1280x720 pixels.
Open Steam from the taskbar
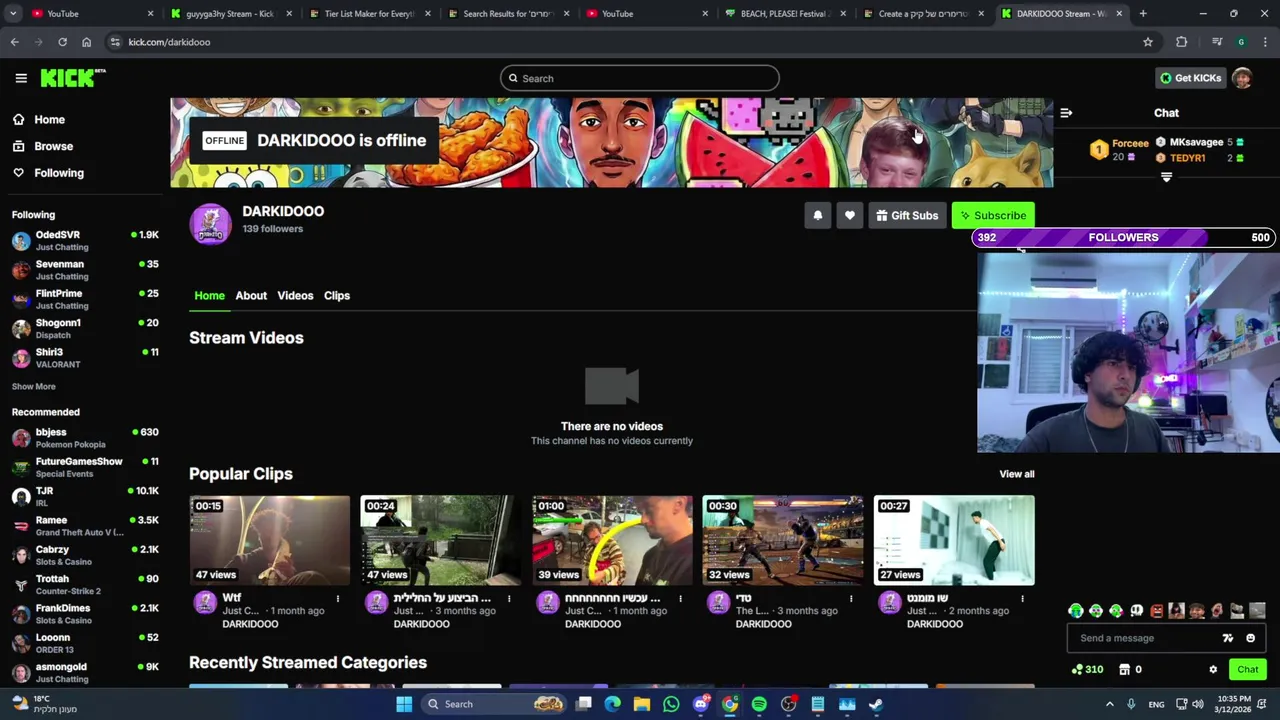[x=876, y=704]
